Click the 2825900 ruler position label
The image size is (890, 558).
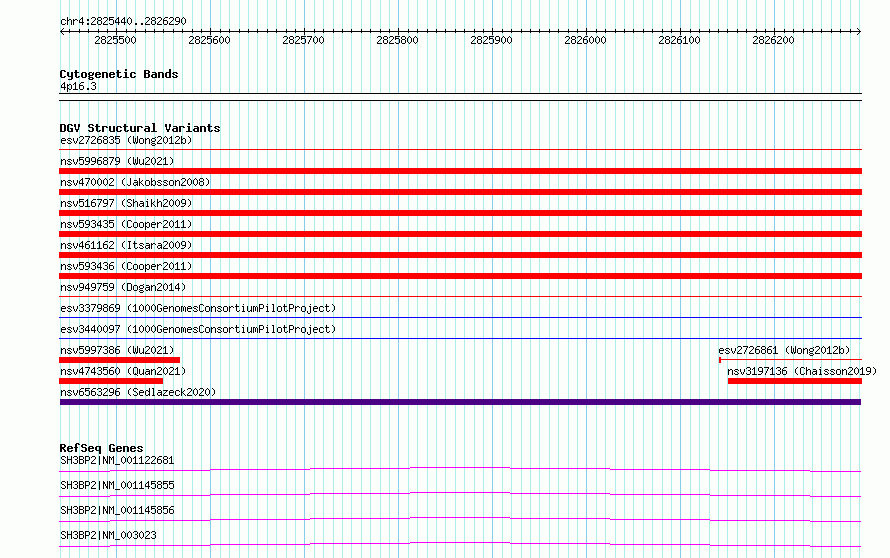pyautogui.click(x=491, y=40)
